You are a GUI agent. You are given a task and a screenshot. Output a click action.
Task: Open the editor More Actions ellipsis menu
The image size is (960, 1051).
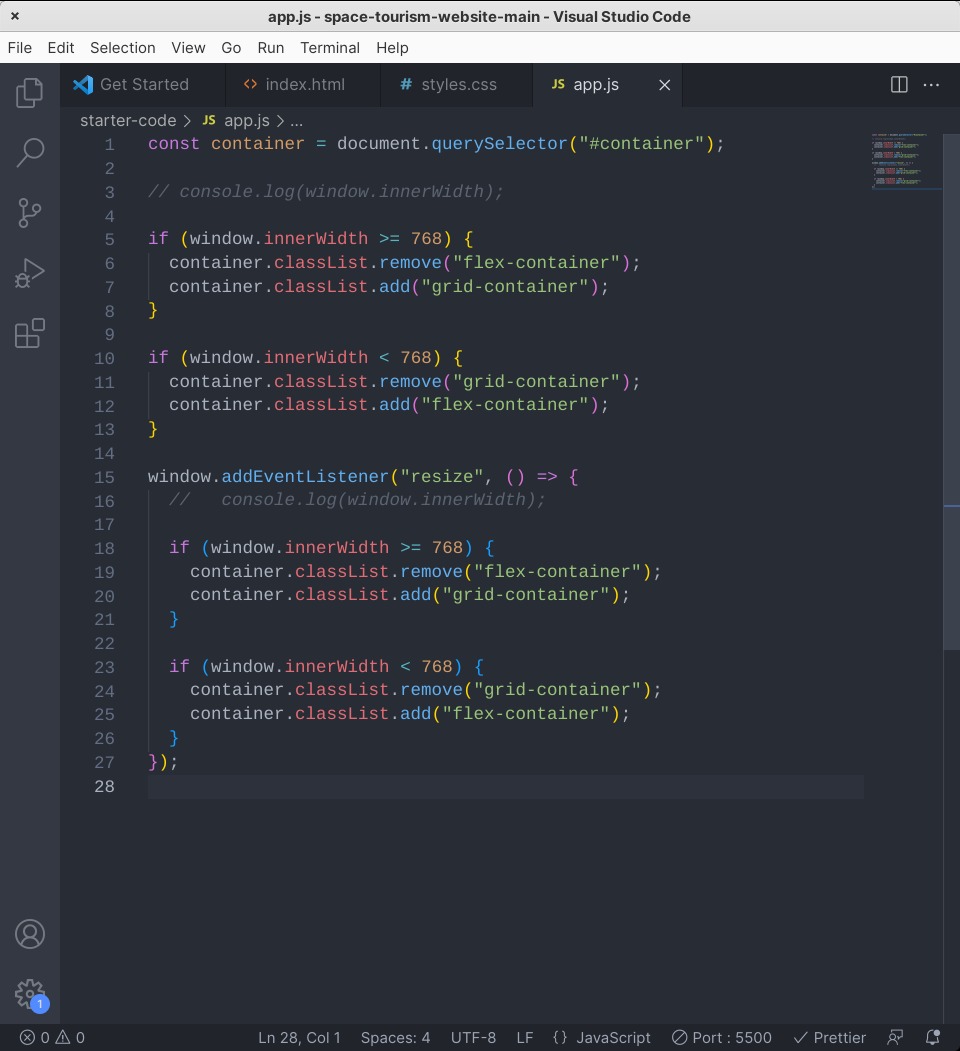931,85
